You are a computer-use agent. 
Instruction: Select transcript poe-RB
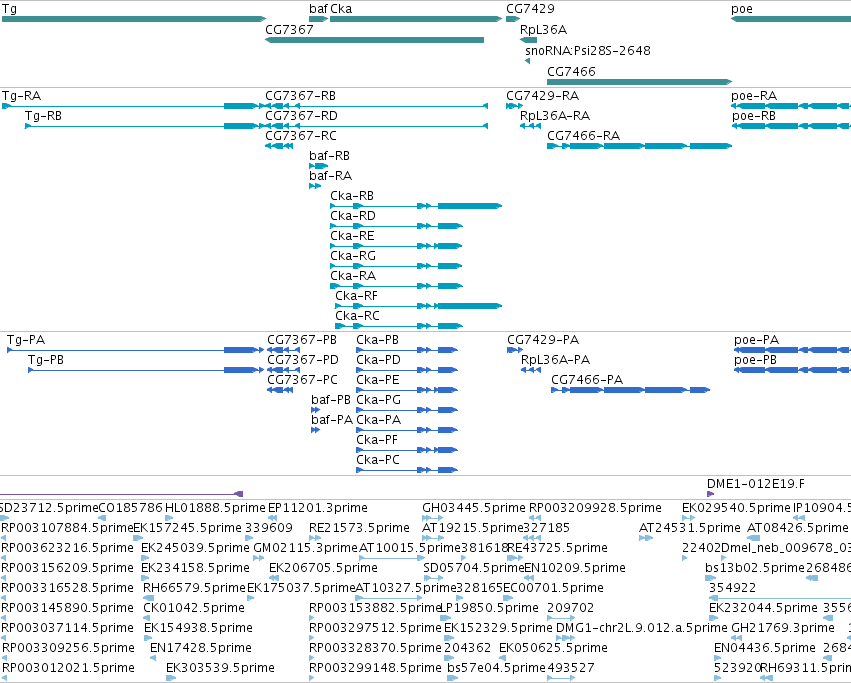[754, 116]
